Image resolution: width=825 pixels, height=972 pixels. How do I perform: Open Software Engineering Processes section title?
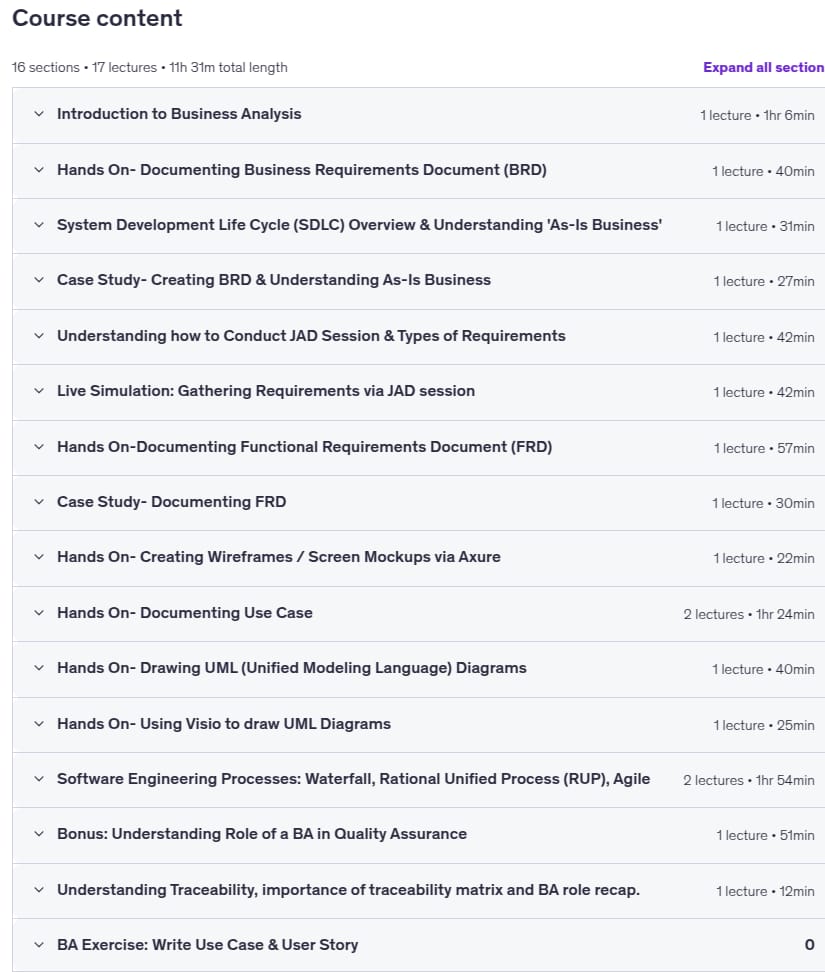[x=353, y=779]
